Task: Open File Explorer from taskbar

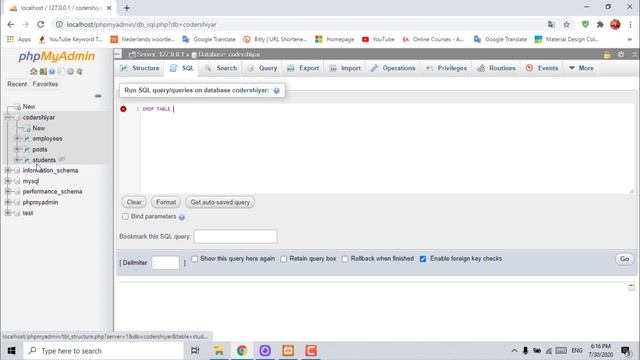Action: pos(219,351)
